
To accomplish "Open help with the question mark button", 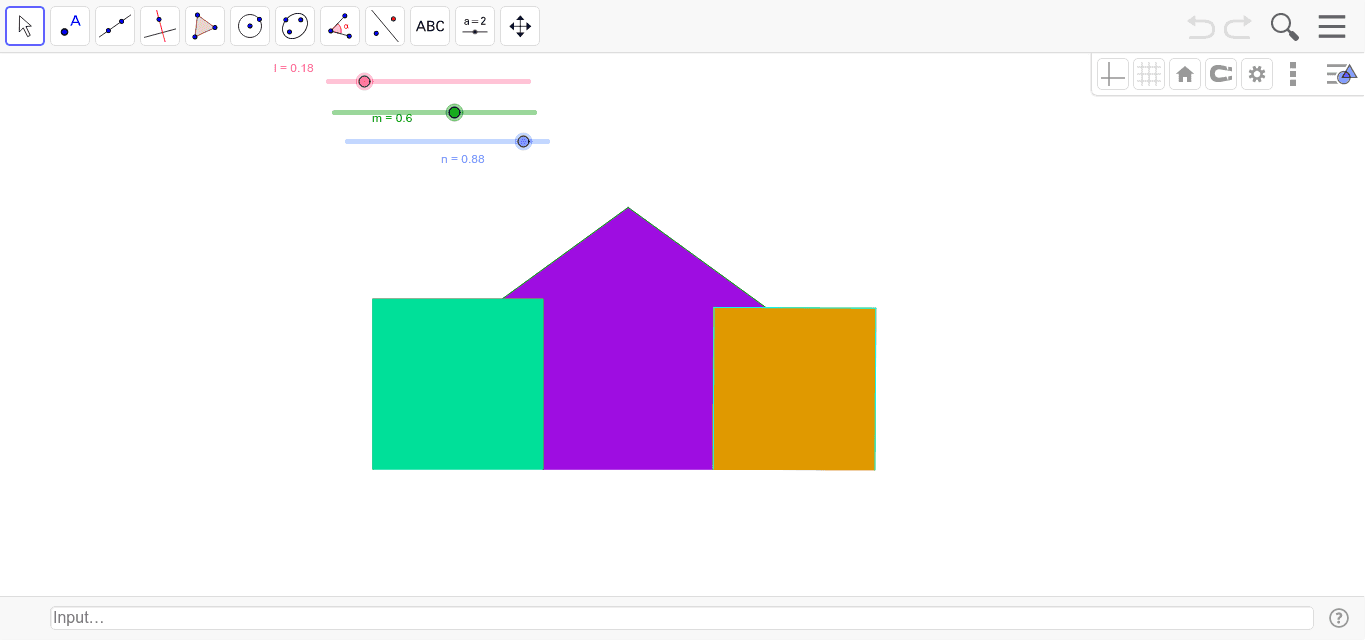I will (1339, 617).
